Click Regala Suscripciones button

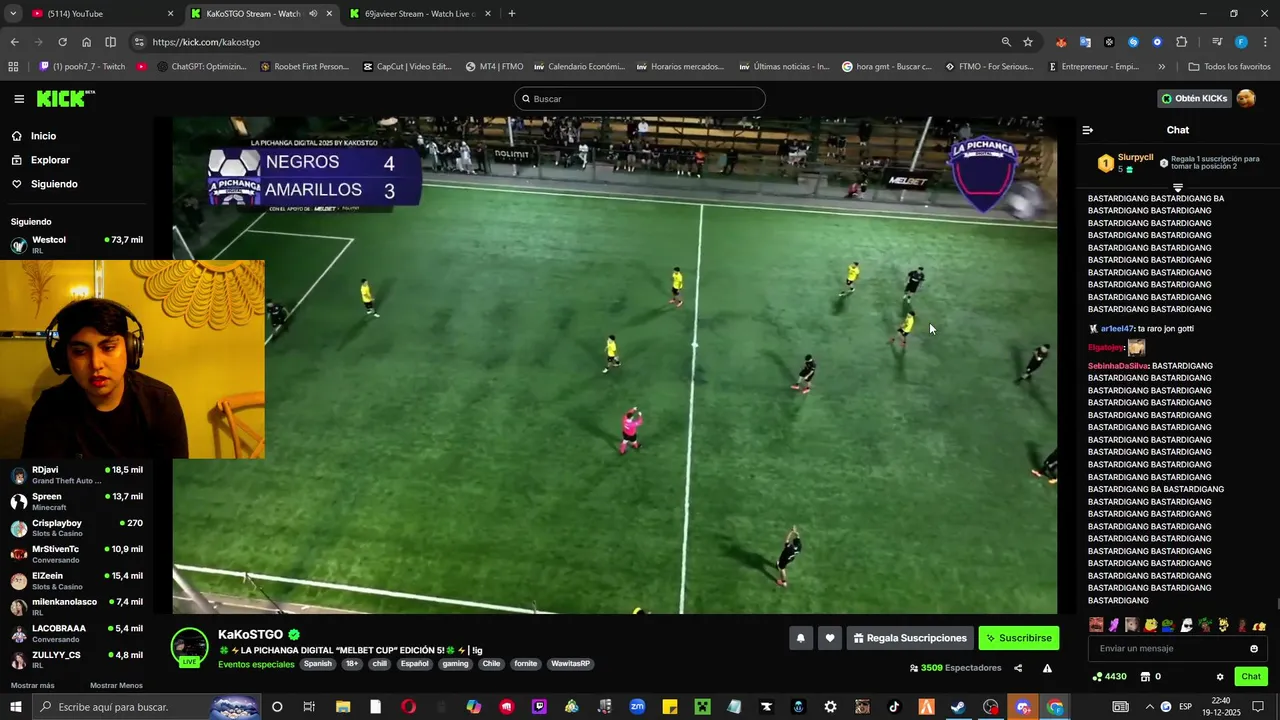pos(910,638)
